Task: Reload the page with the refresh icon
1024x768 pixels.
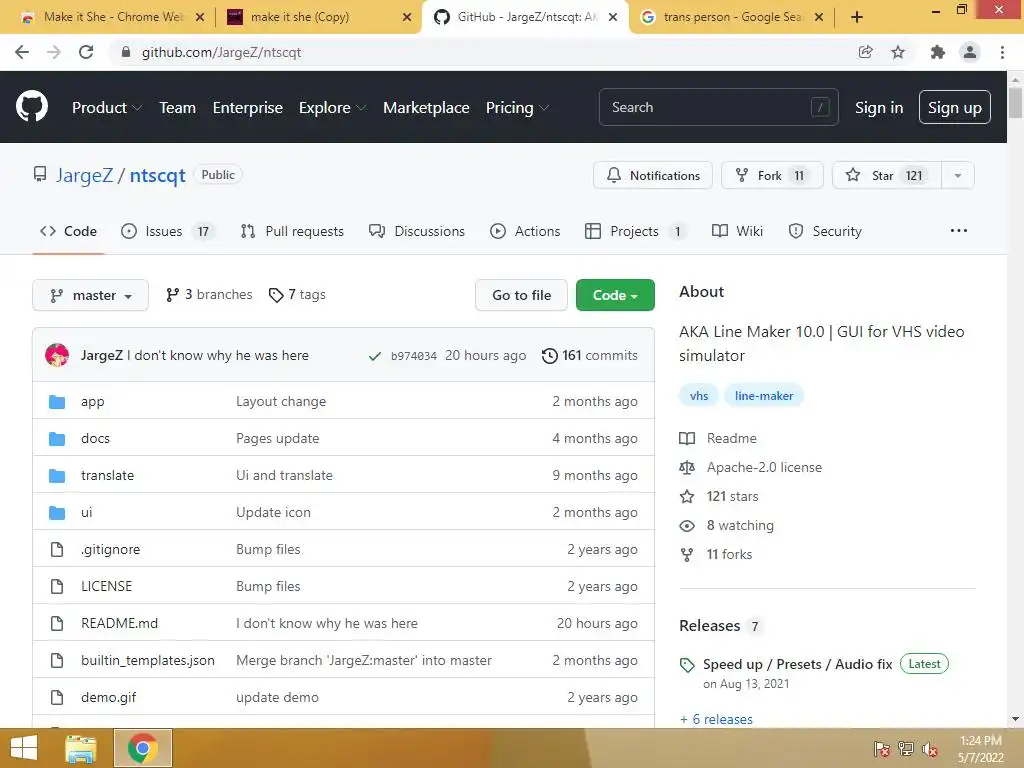Action: [86, 52]
